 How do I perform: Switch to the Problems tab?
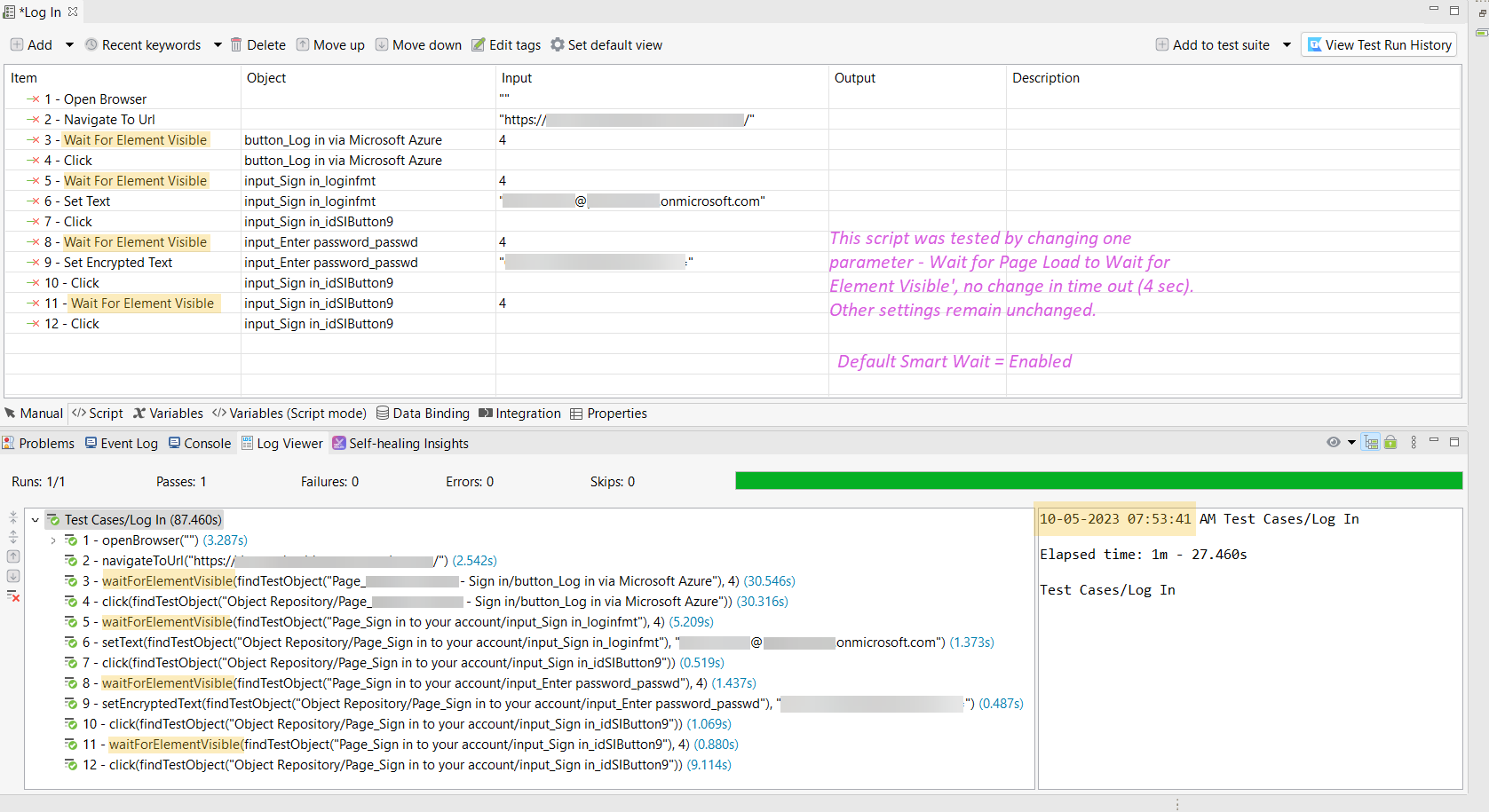[38, 444]
